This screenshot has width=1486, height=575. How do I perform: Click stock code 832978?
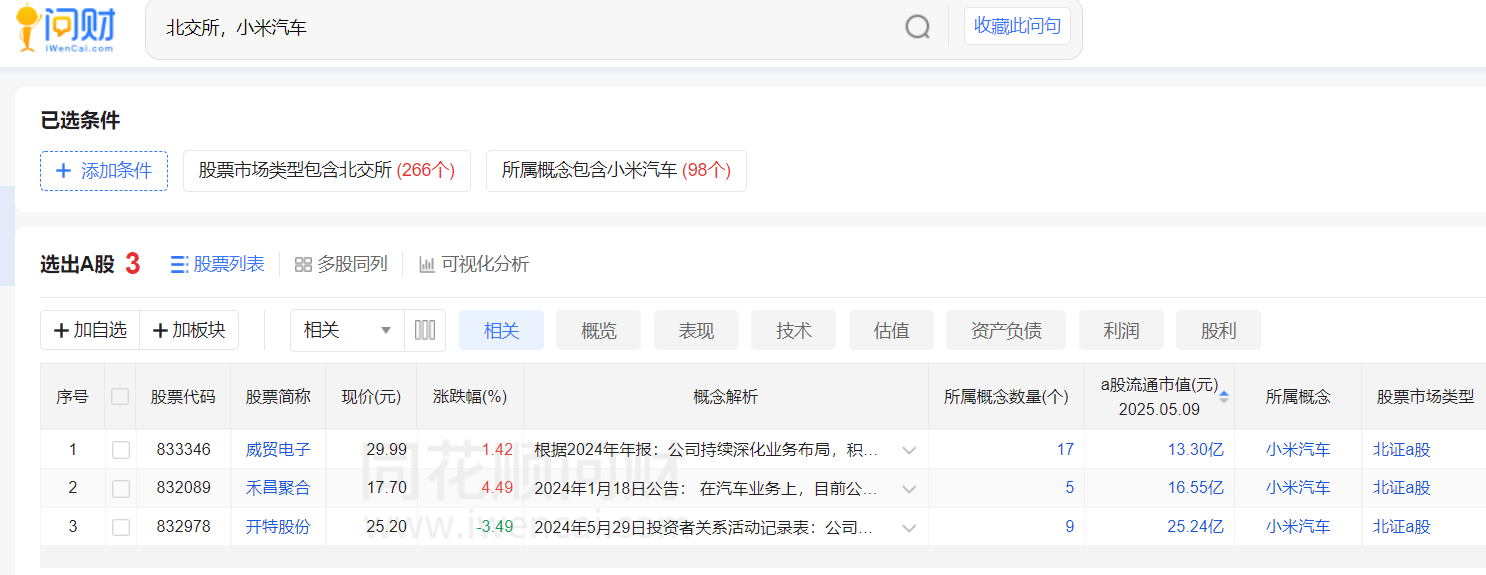coord(184,526)
